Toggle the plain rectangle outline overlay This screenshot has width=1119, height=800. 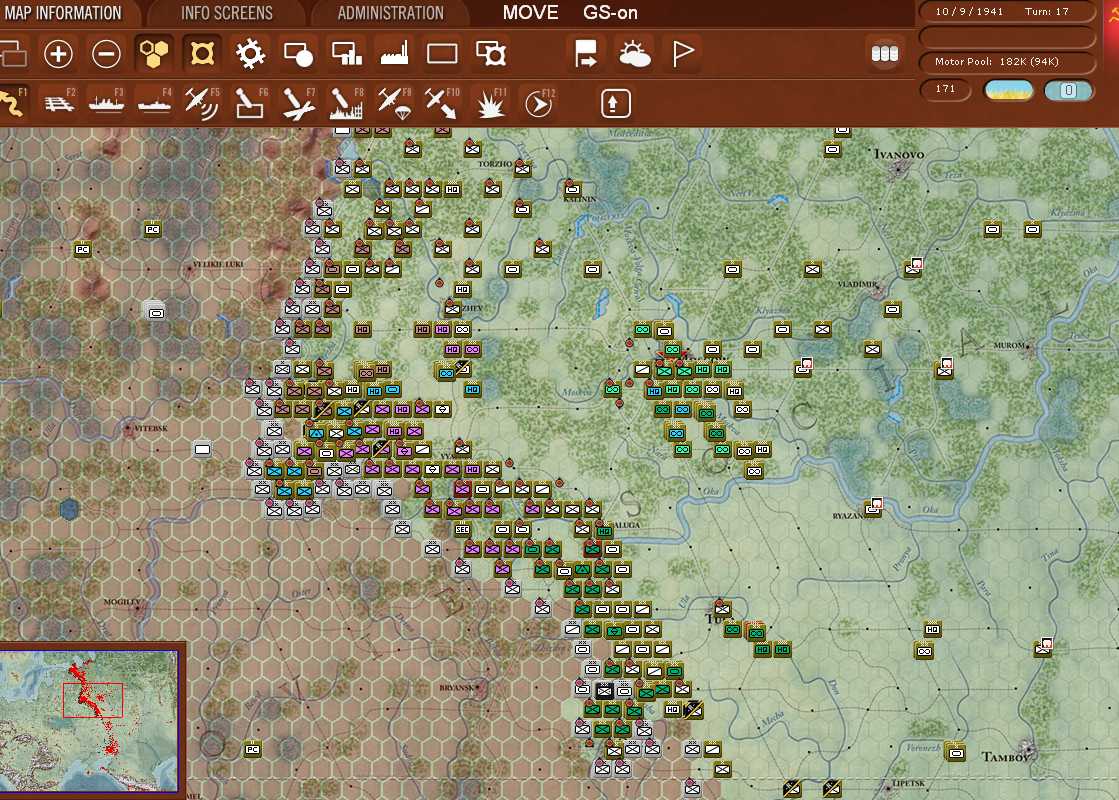click(x=442, y=54)
